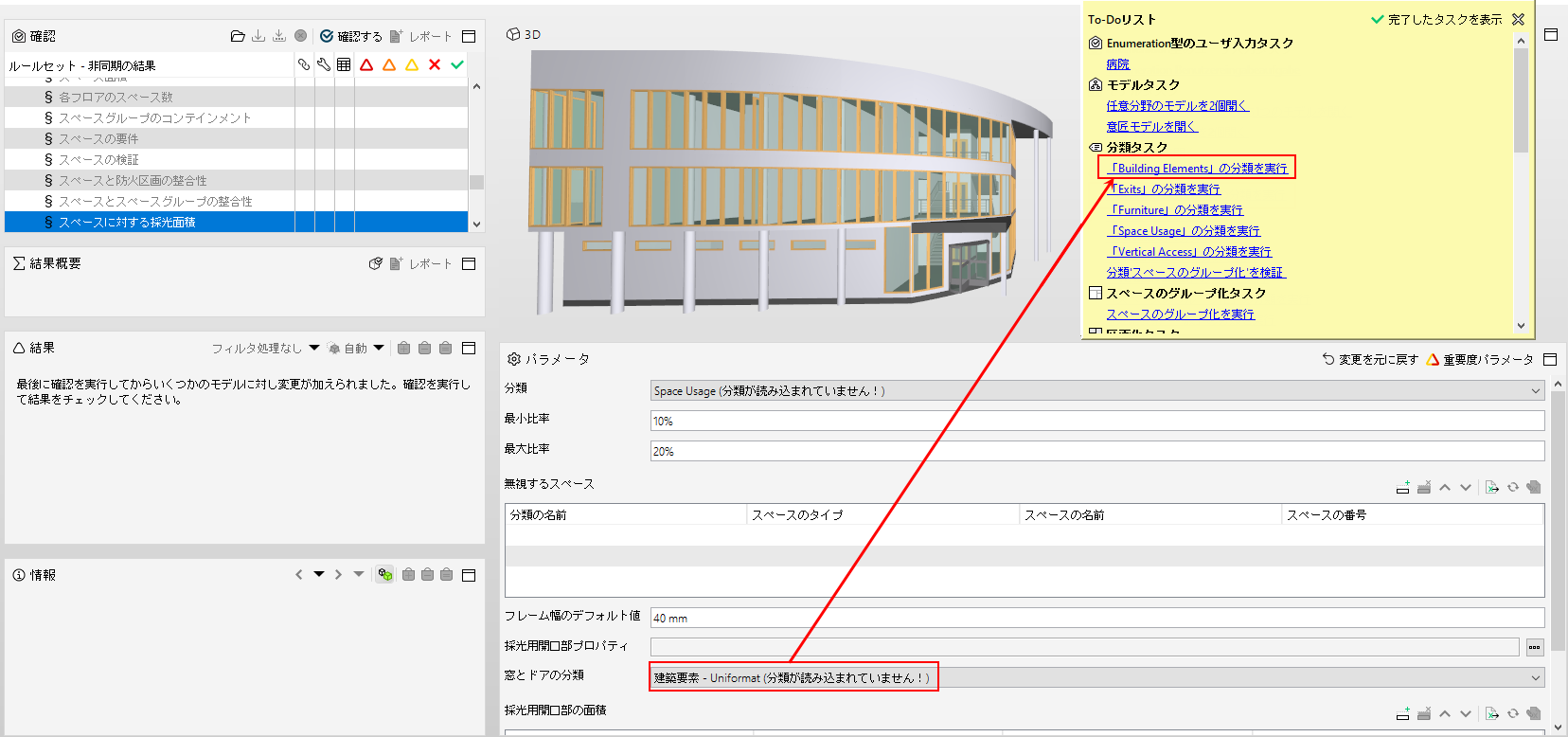Click 変更を元に戻す revert button

pyautogui.click(x=1370, y=359)
